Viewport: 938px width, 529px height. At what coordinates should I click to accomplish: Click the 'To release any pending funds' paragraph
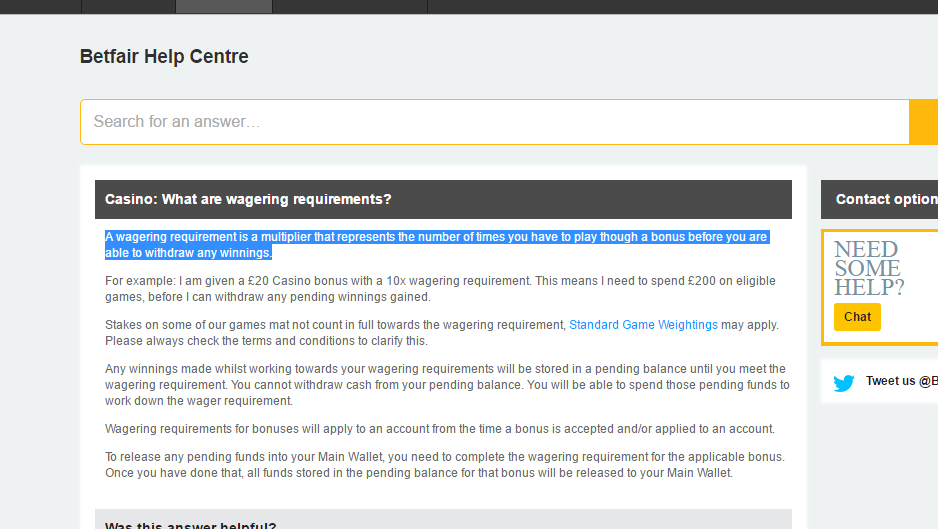tap(445, 465)
